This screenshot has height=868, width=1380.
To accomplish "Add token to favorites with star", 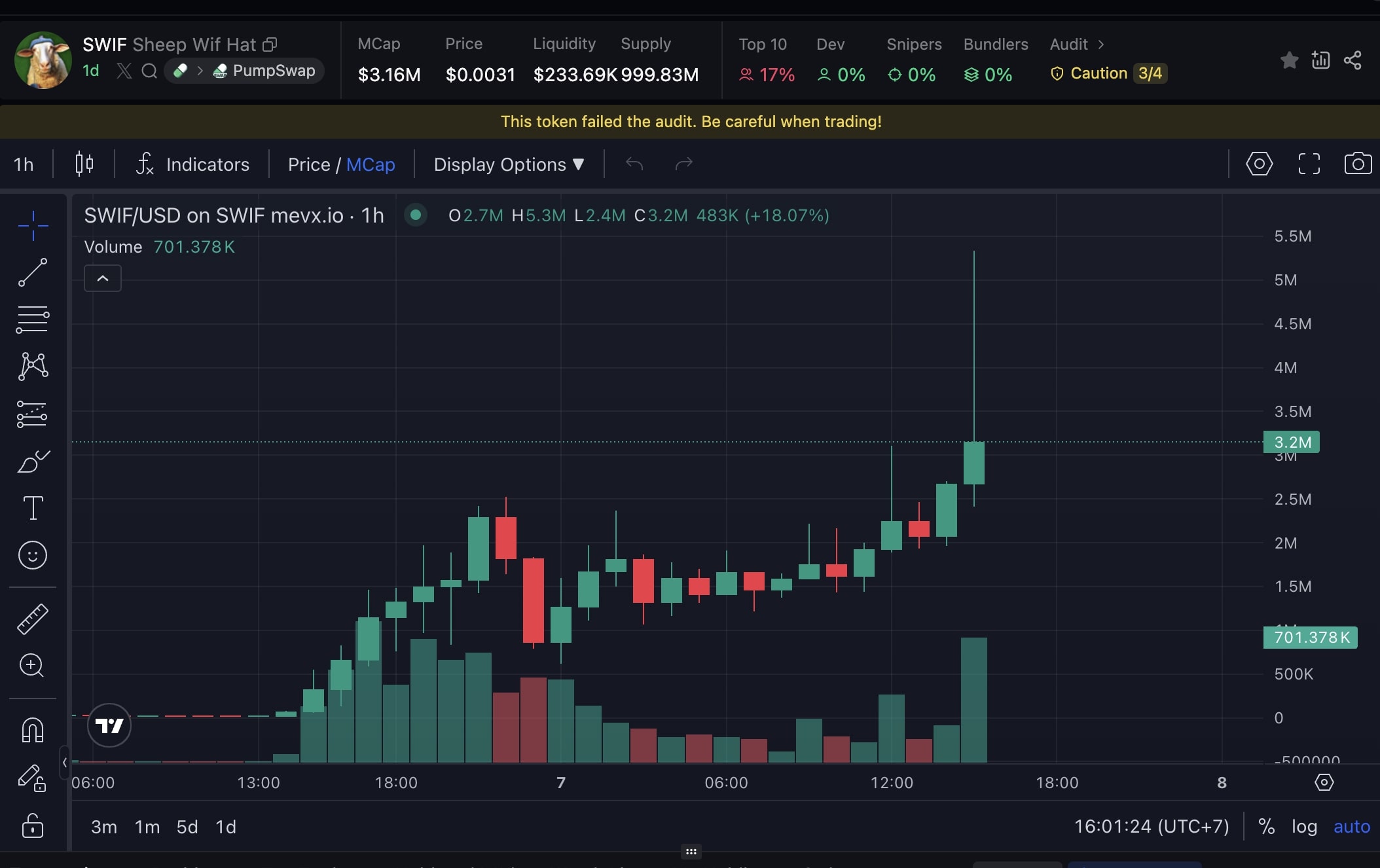I will click(1289, 60).
